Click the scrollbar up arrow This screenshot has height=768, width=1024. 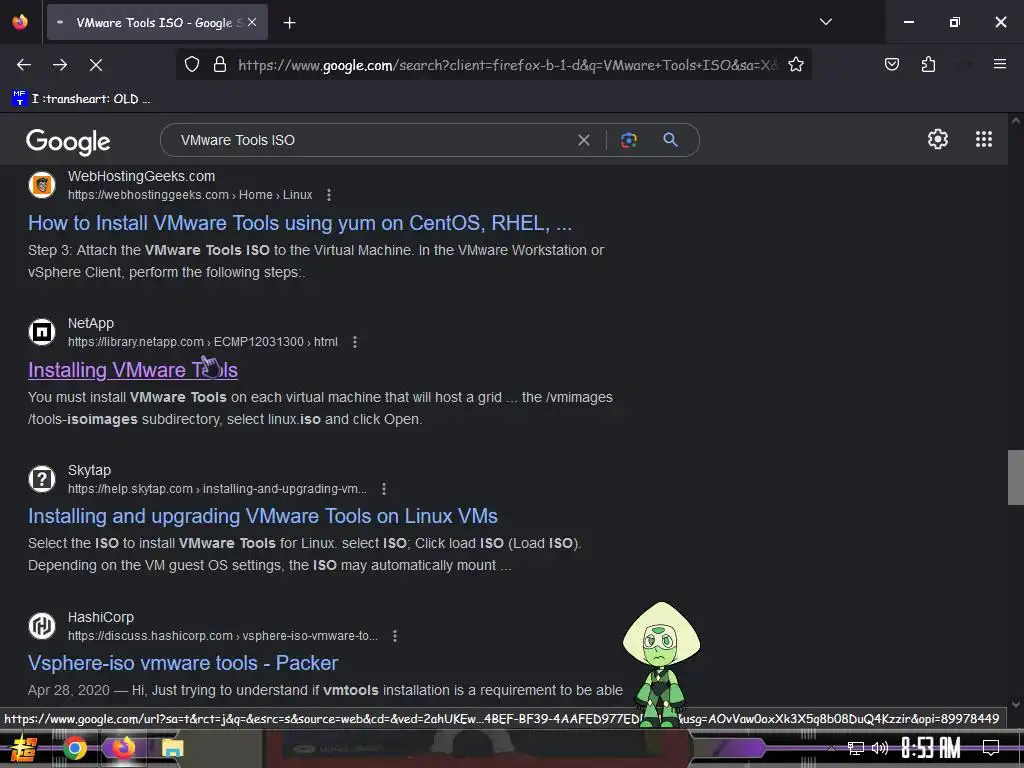[1016, 121]
